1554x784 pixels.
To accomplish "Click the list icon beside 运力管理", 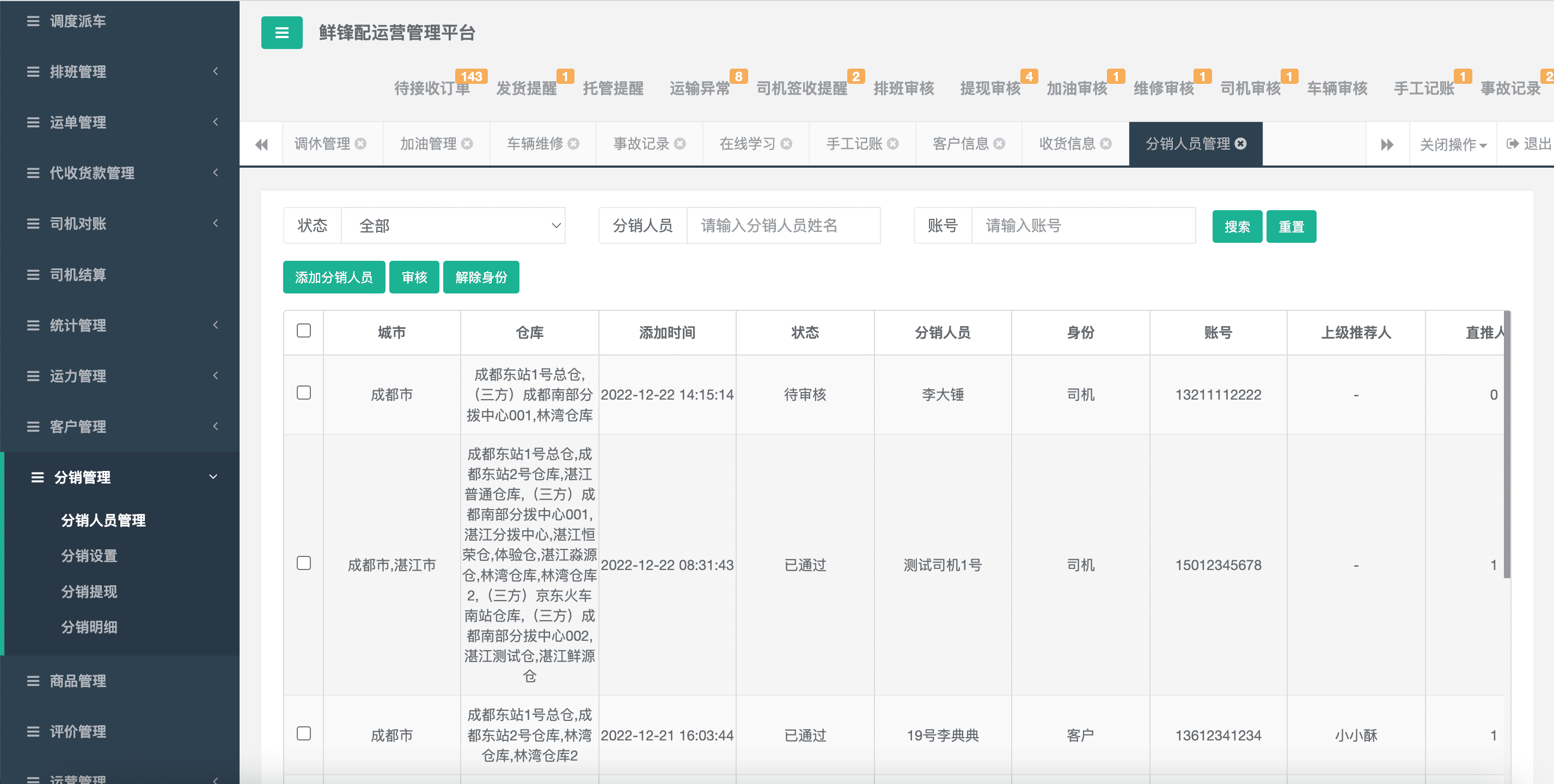I will 33,376.
